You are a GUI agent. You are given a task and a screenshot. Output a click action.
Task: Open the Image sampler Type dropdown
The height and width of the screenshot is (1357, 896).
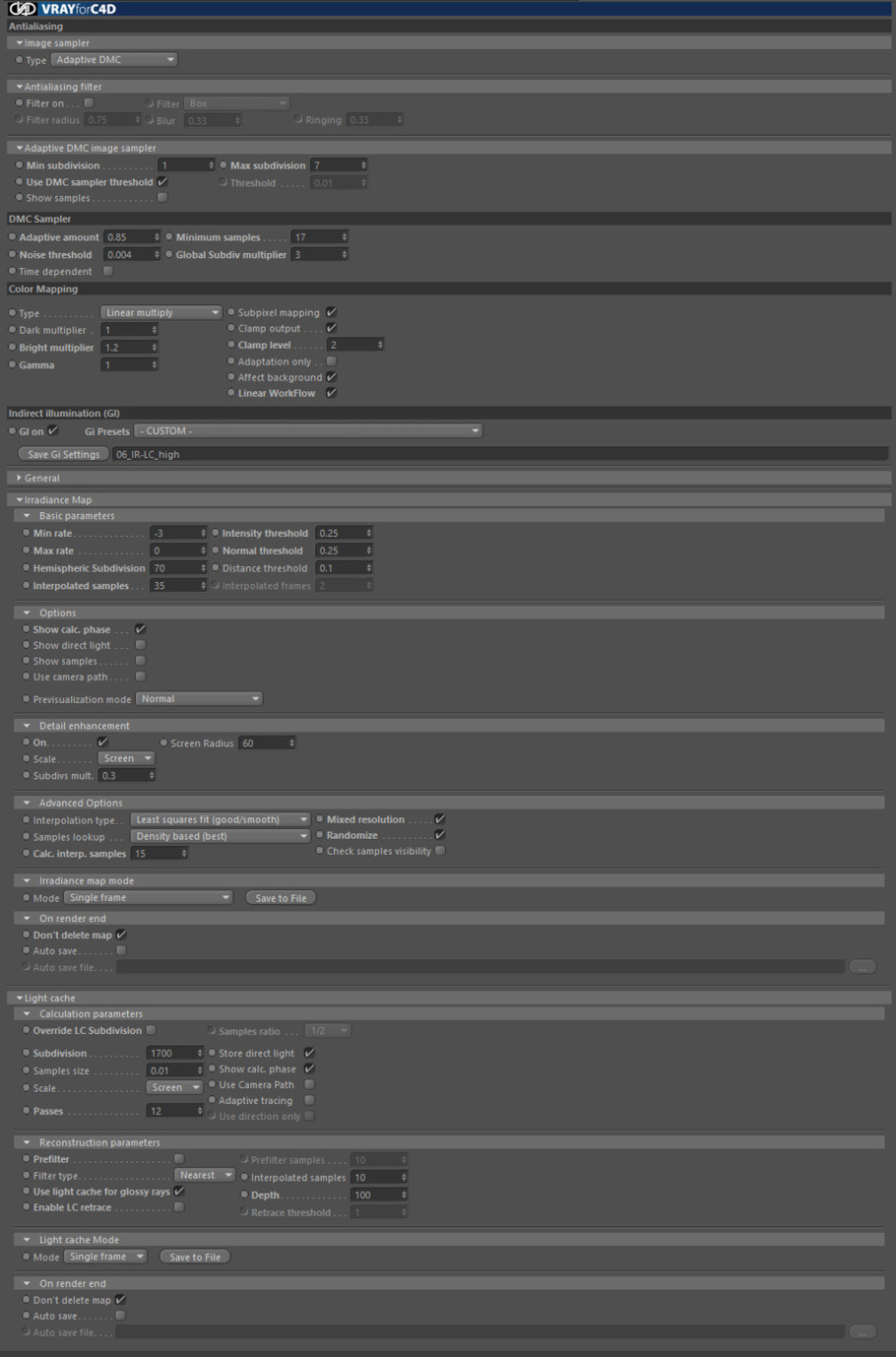point(114,60)
